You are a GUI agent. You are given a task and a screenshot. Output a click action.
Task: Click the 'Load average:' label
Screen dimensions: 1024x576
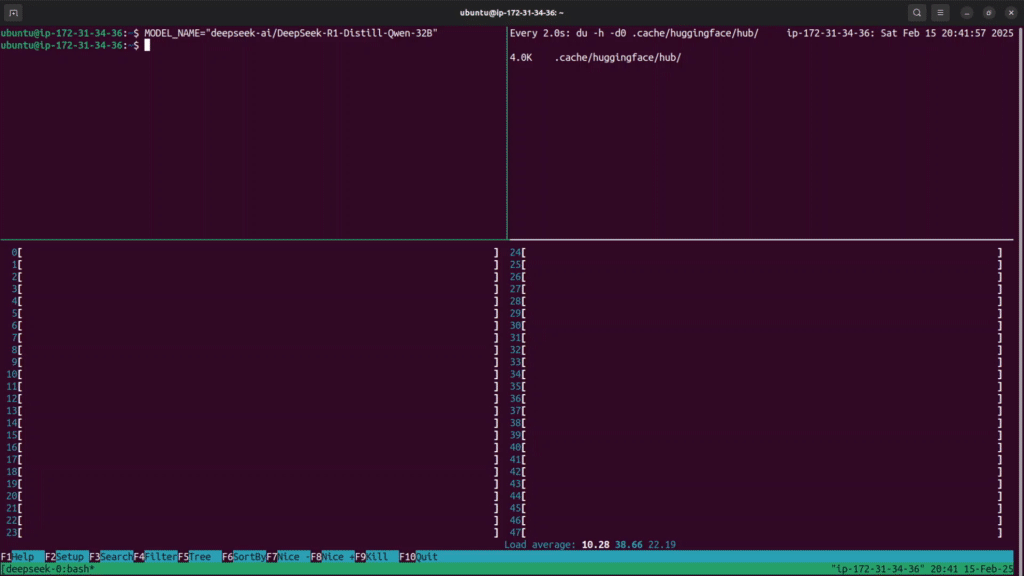coord(540,545)
